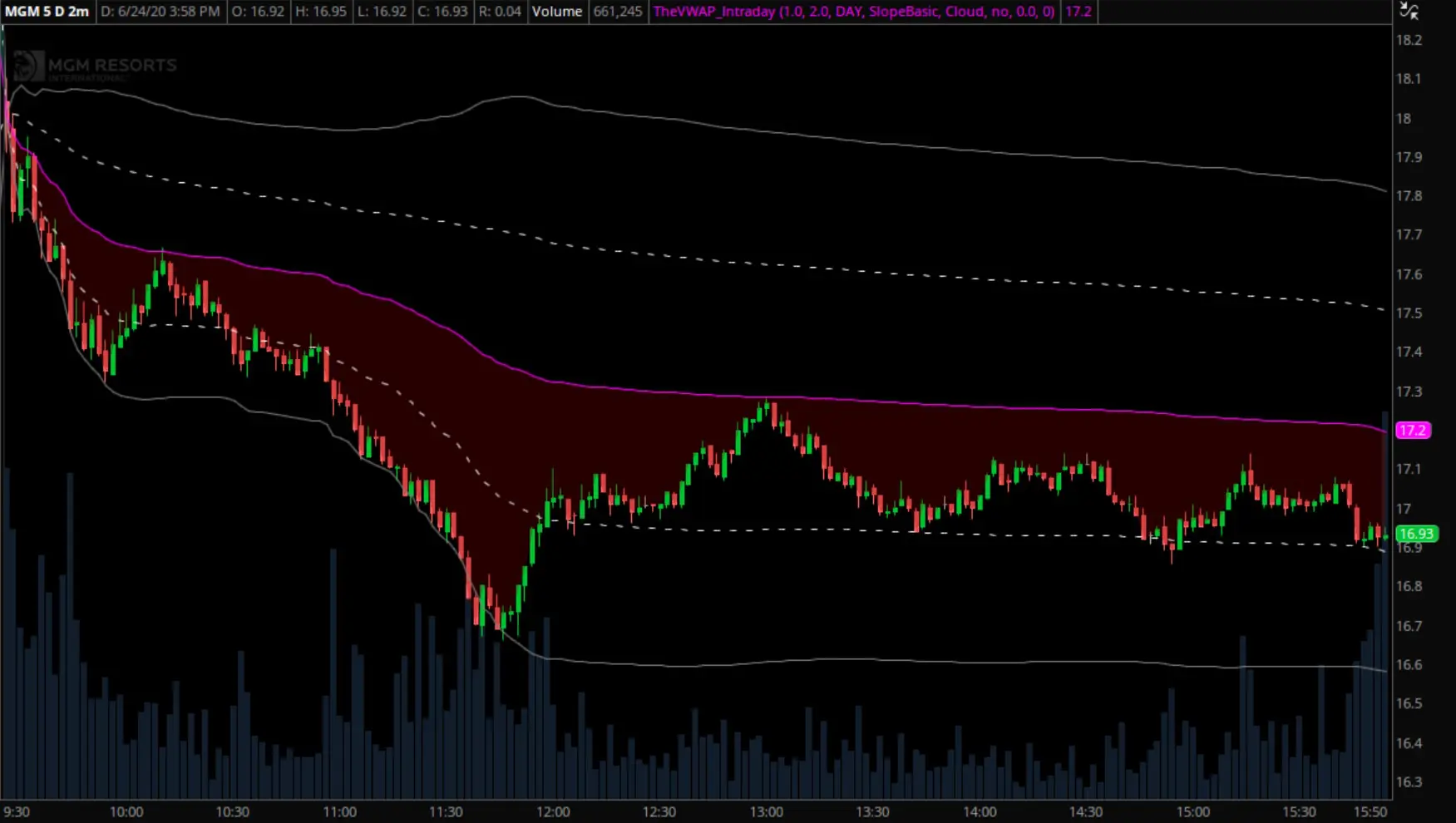This screenshot has width=1456, height=823.
Task: Click the range value R: 0.04
Action: 500,12
